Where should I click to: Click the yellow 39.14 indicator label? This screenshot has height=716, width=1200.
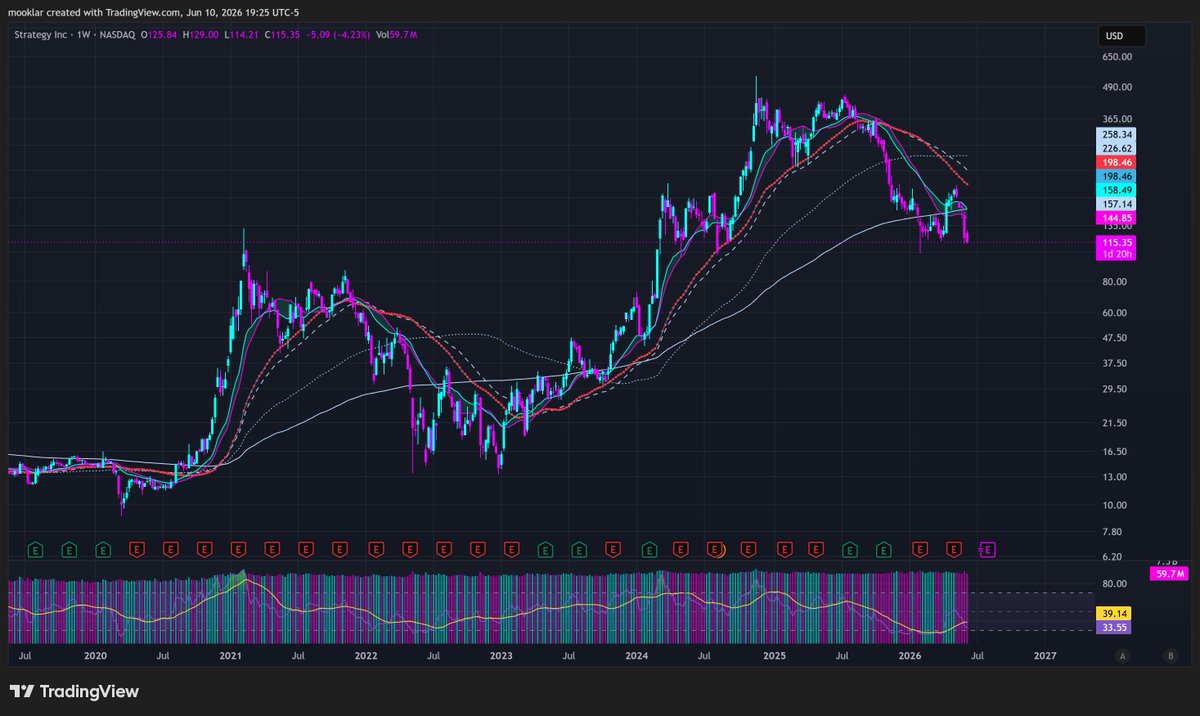(1116, 613)
